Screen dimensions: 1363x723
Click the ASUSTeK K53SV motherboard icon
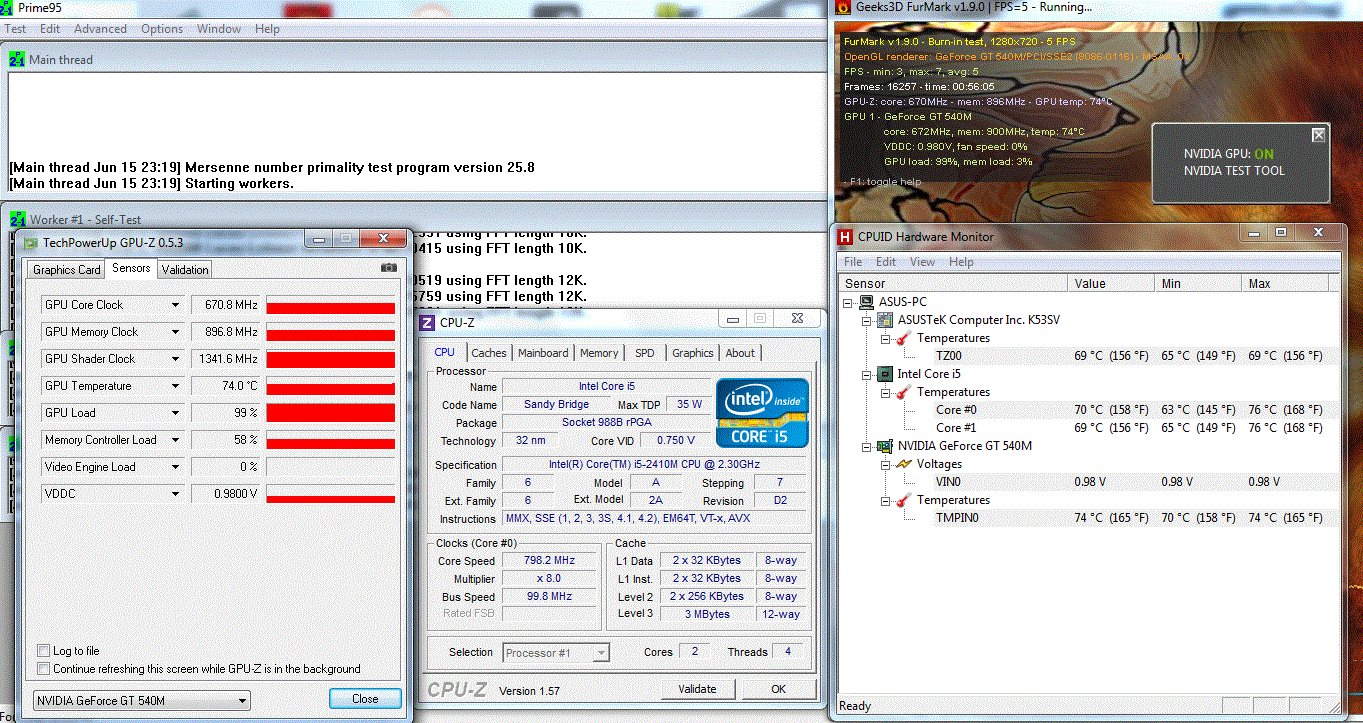point(885,320)
